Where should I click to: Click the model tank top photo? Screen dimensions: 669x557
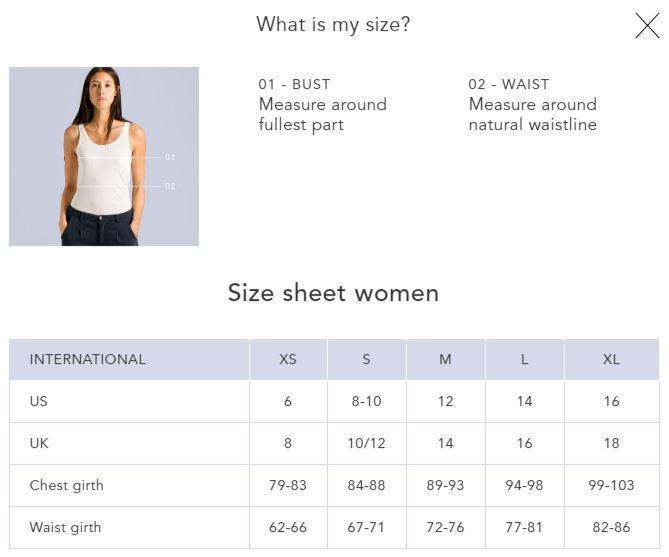pyautogui.click(x=104, y=156)
